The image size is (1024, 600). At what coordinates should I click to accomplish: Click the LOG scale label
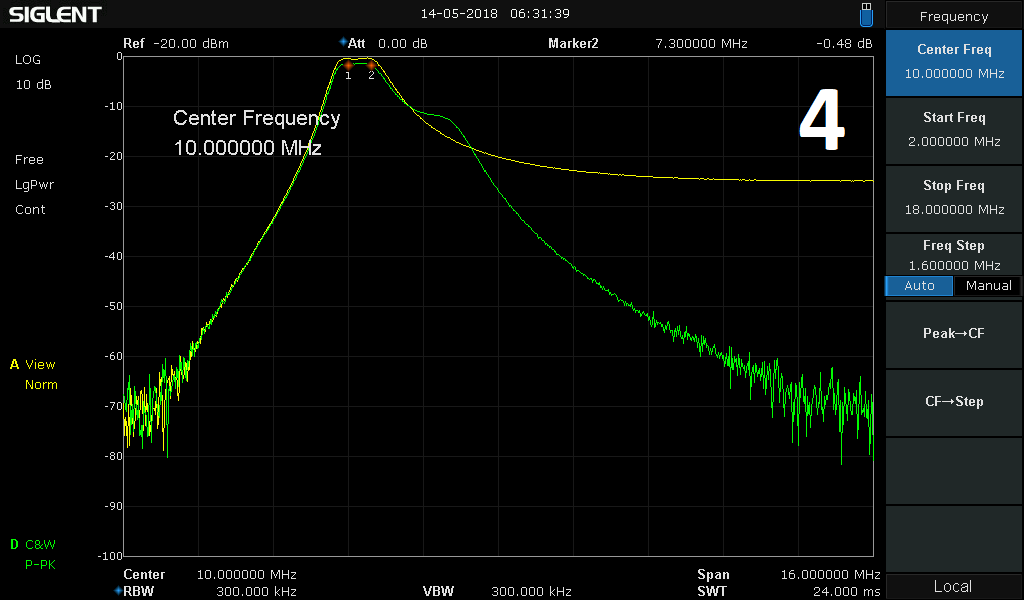coord(28,59)
